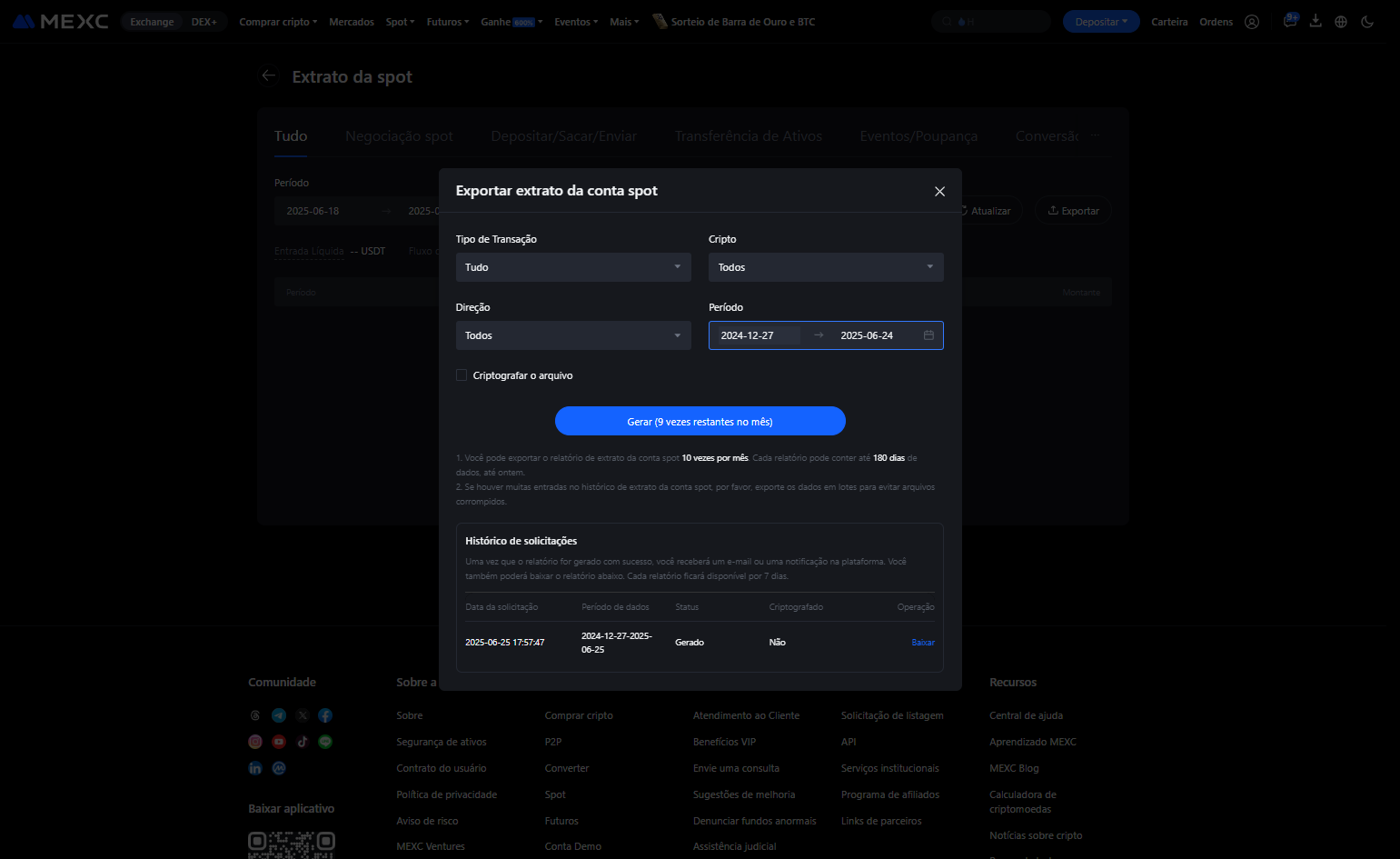Open Sorteio de Barra de Ouro e BTC promo
This screenshot has width=1400, height=859.
[734, 22]
